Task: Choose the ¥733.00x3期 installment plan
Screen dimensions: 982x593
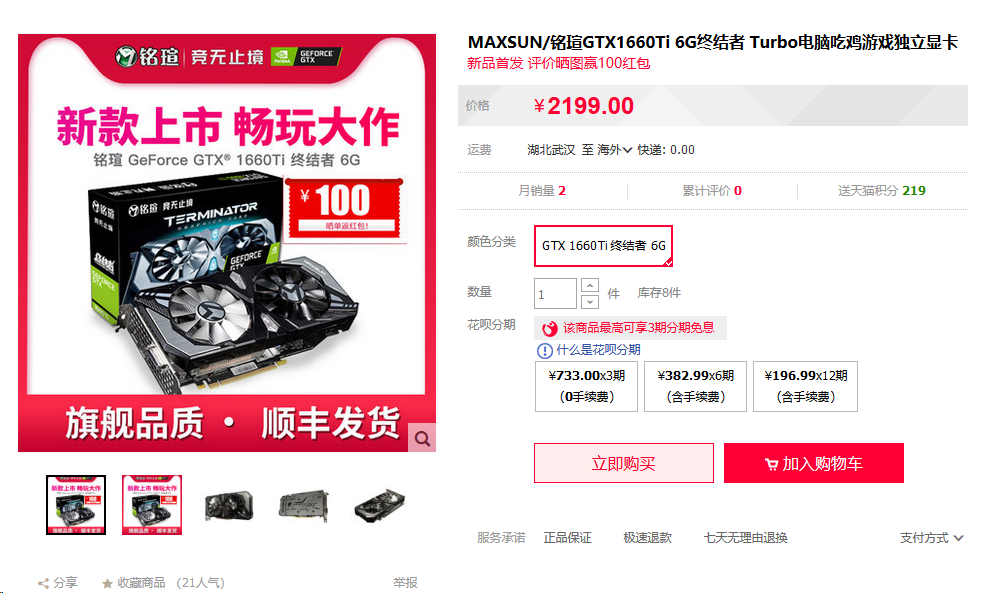Action: (x=586, y=386)
